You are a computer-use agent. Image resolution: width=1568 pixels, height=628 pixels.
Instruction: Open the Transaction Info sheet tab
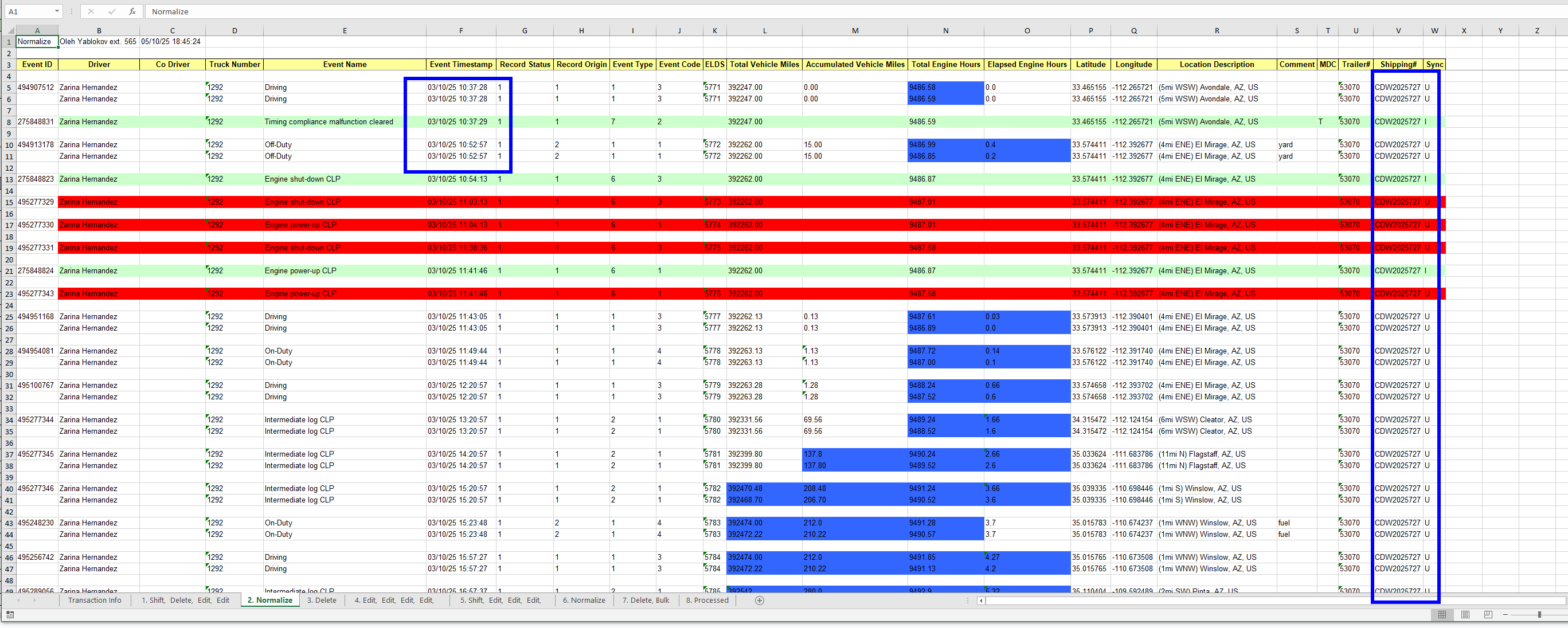(x=95, y=600)
